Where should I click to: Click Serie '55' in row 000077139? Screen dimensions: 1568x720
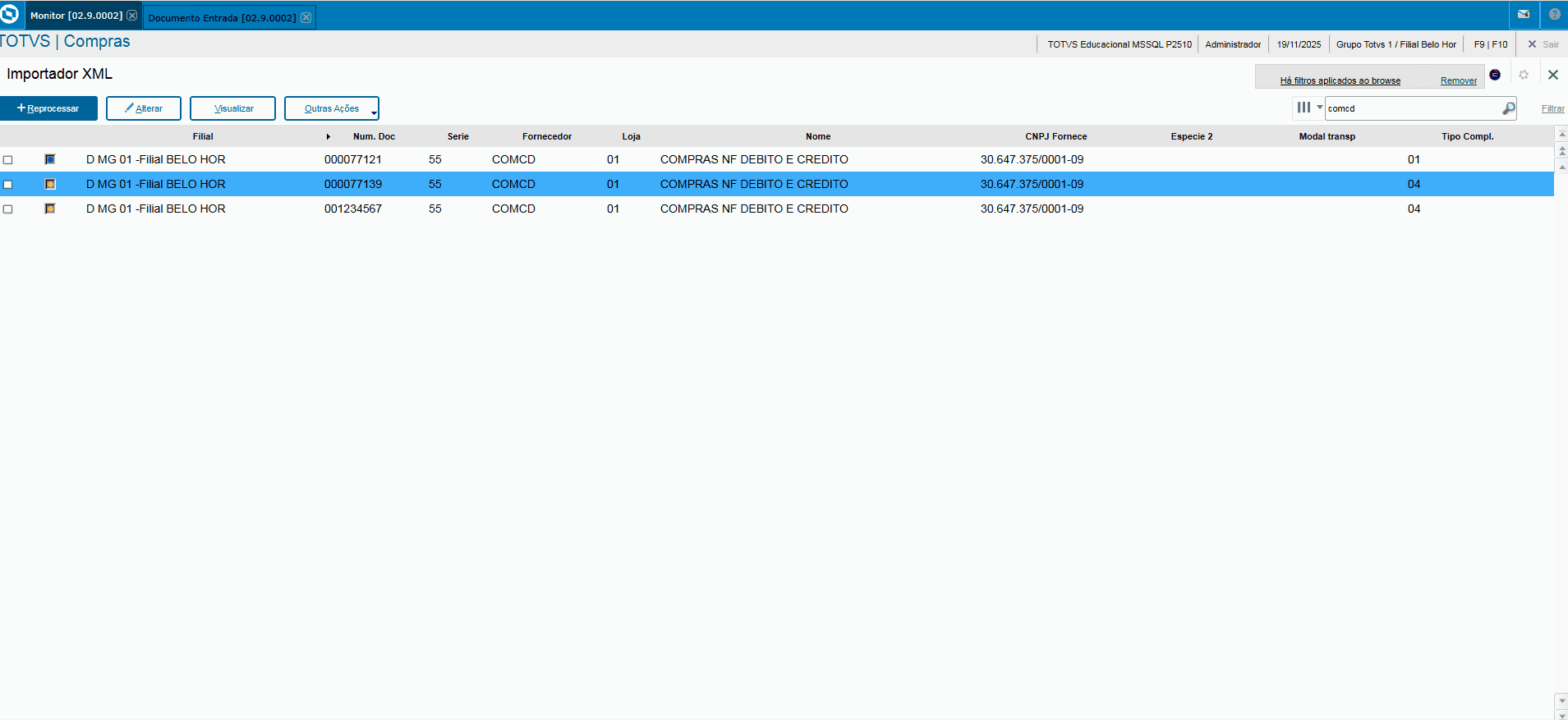(435, 184)
